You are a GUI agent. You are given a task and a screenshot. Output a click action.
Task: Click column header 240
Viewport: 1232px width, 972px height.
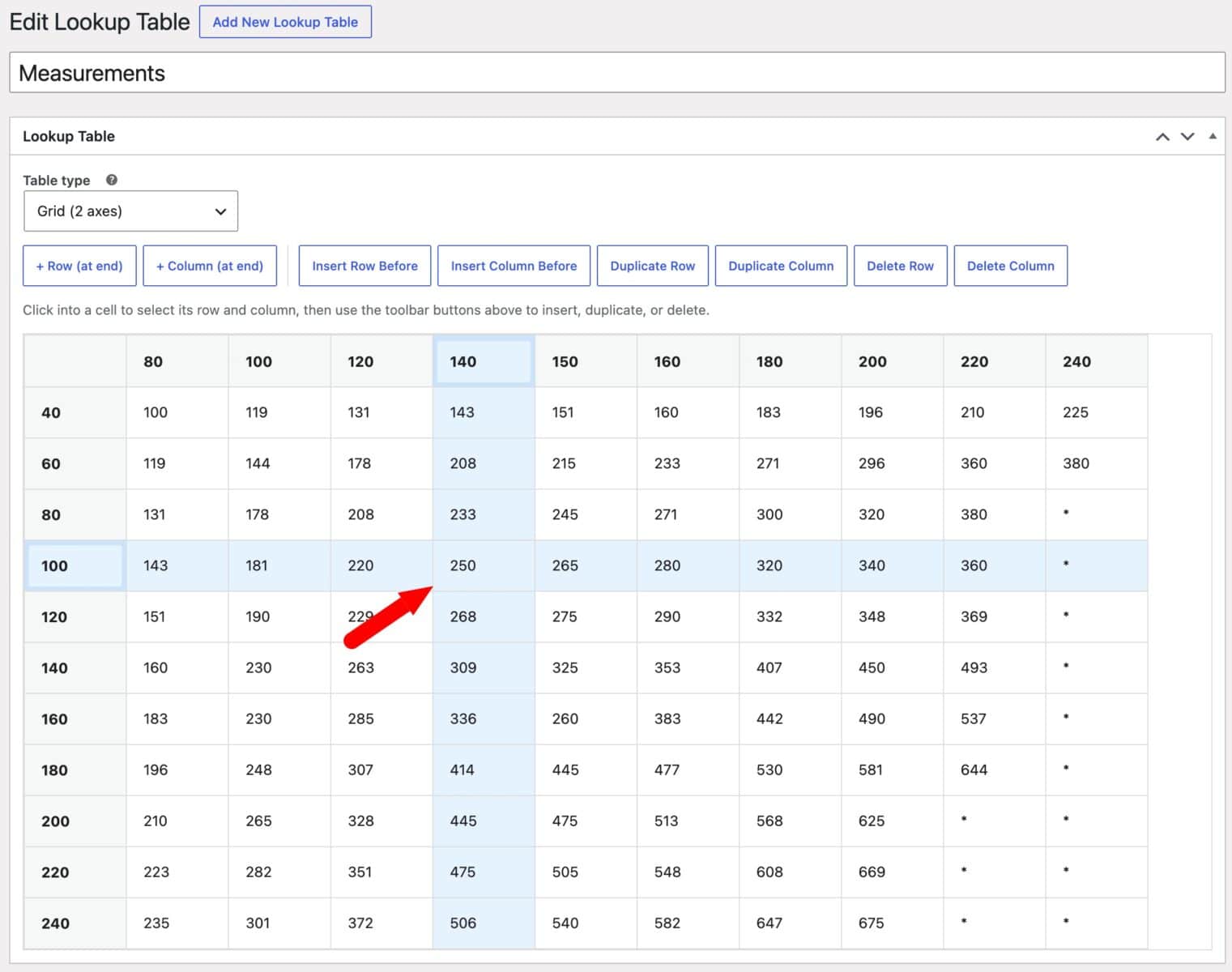coord(1097,361)
